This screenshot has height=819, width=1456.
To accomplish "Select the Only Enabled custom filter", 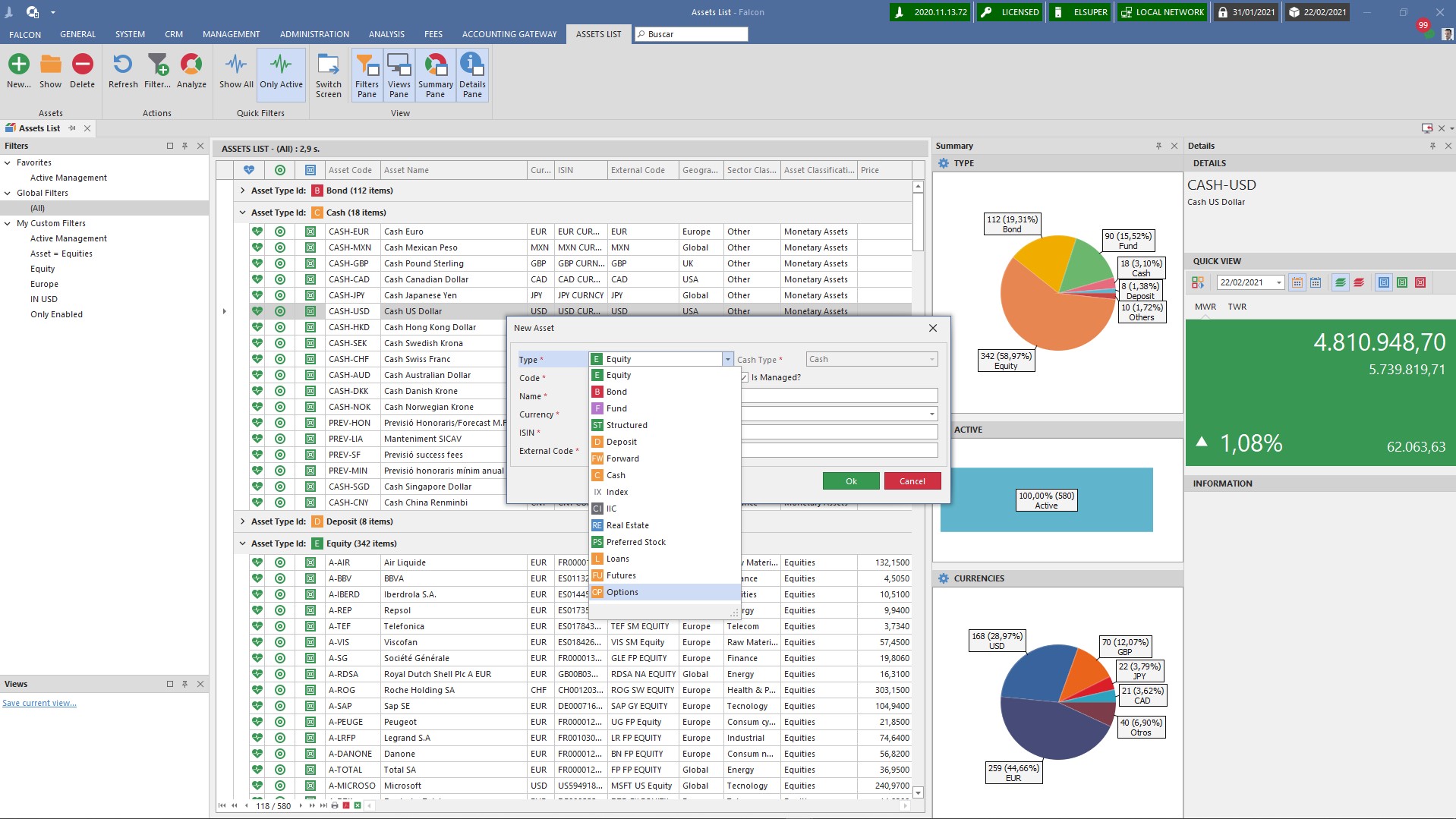I will pos(56,314).
